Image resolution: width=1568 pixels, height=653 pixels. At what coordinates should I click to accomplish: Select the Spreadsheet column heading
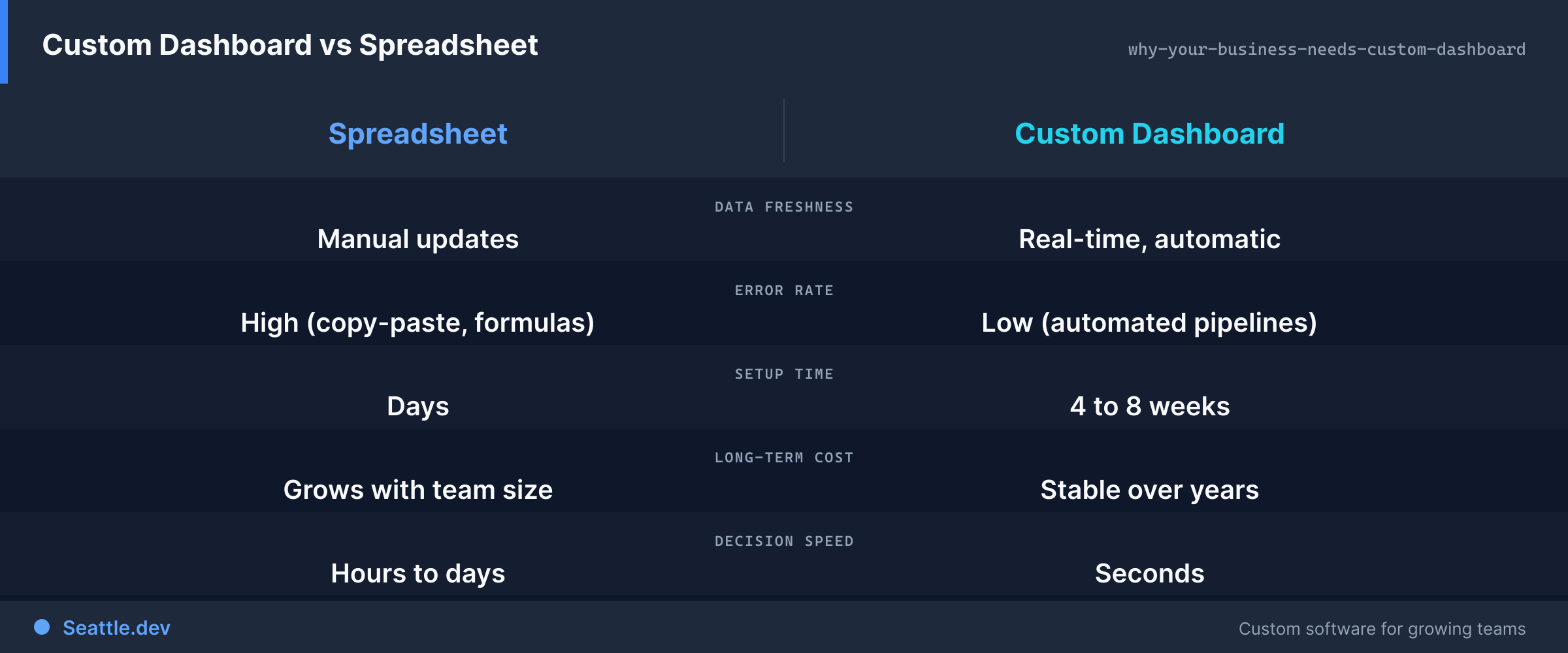pyautogui.click(x=418, y=134)
